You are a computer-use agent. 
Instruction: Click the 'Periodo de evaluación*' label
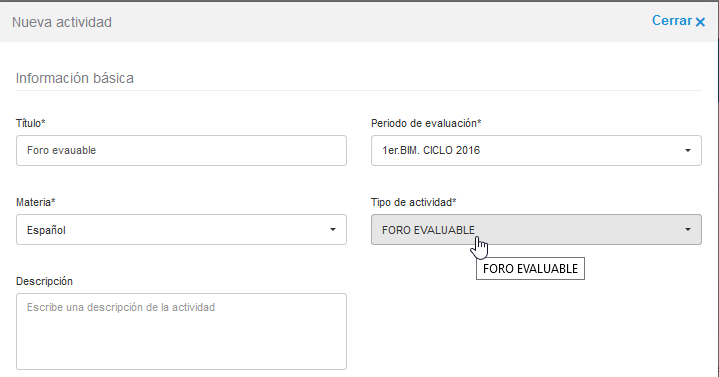426,123
